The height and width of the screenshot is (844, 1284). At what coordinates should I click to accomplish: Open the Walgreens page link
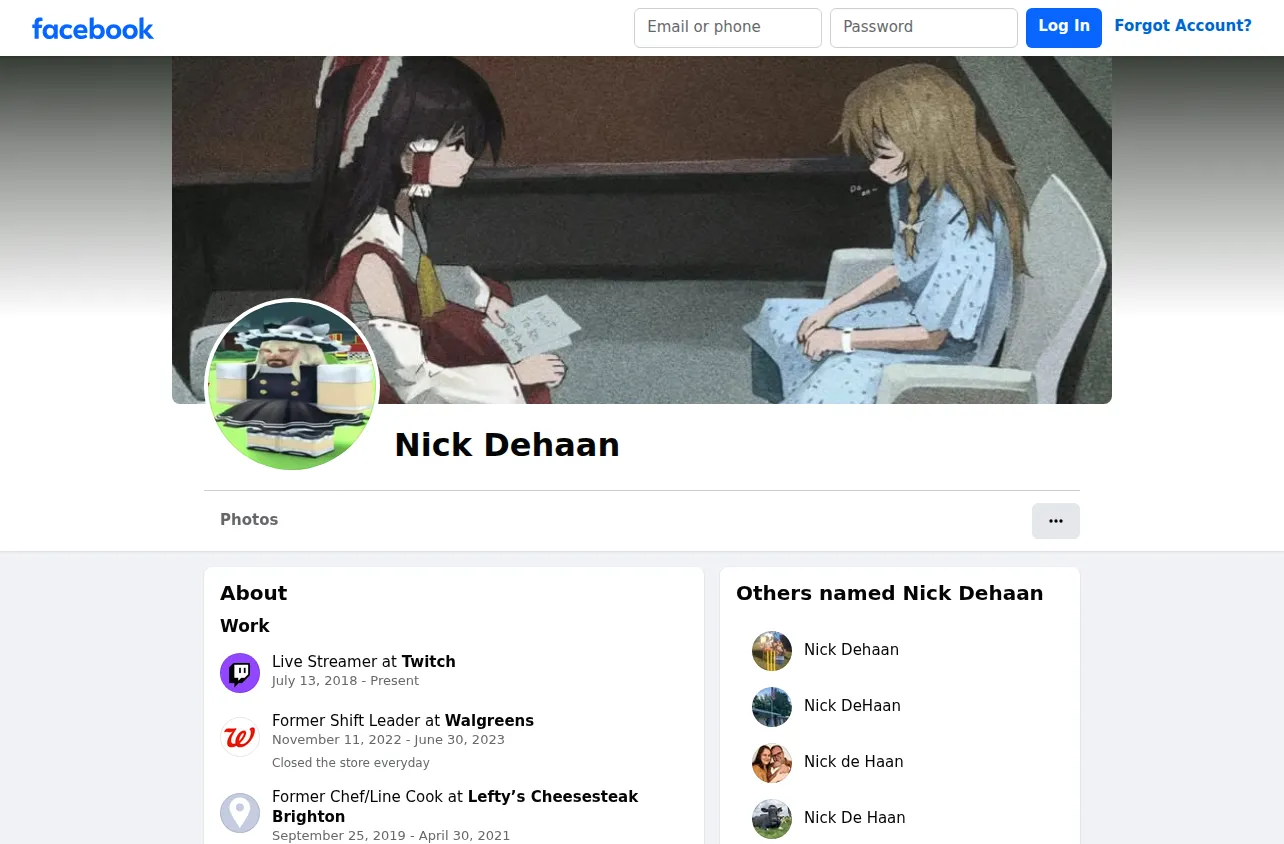(489, 721)
